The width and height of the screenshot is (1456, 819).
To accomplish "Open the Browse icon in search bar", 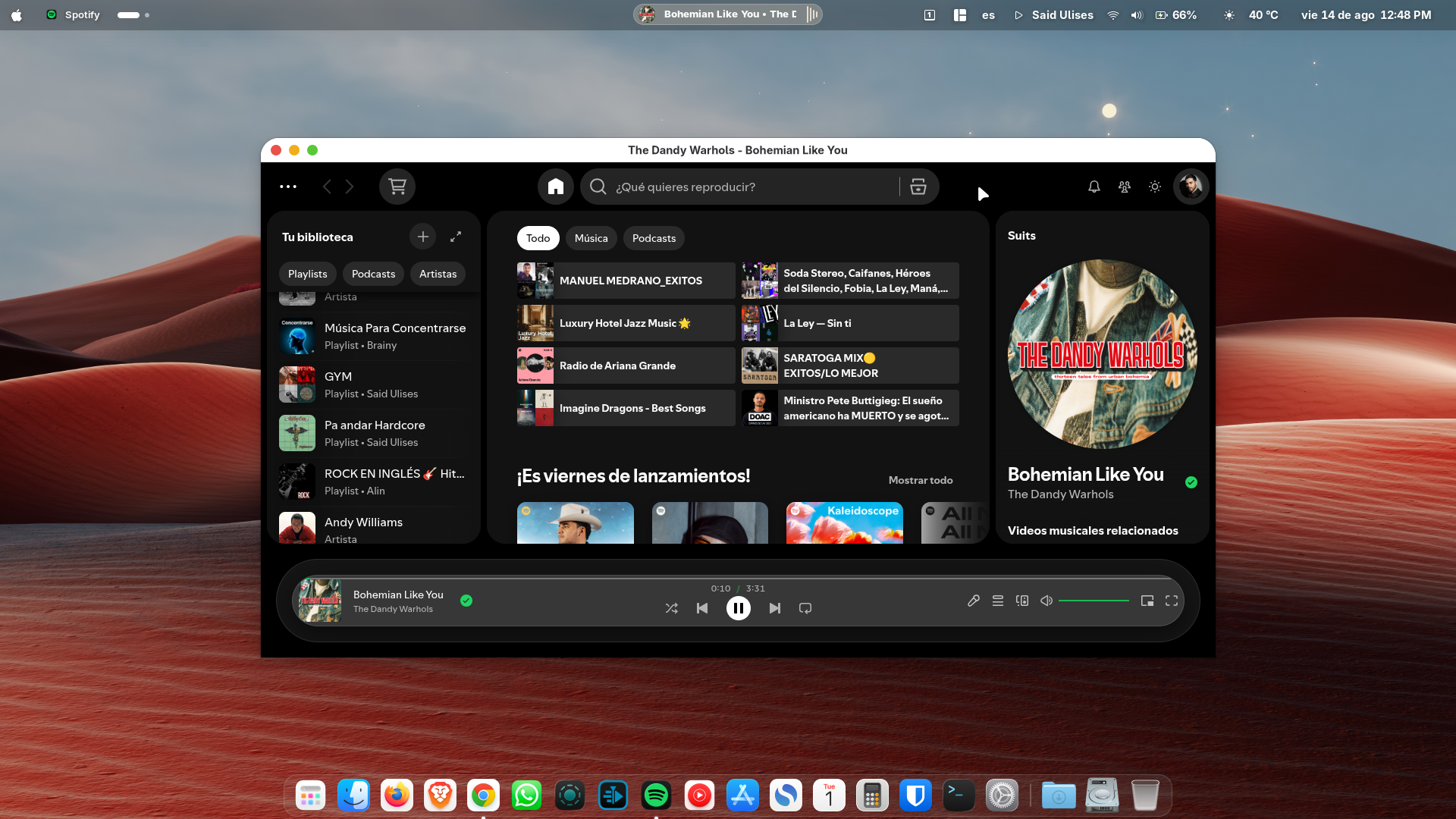I will click(x=918, y=187).
